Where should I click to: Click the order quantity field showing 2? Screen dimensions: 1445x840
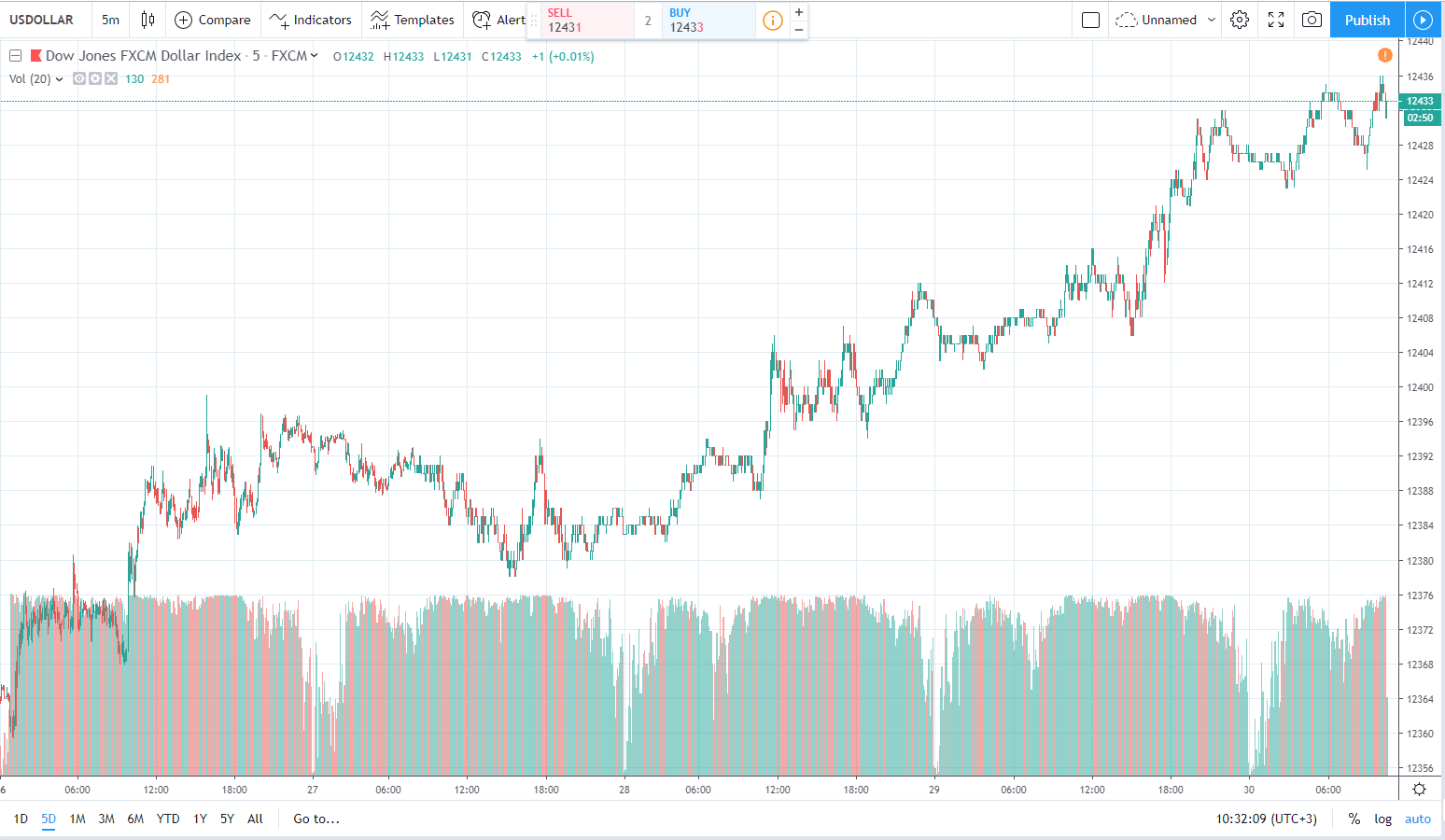(x=648, y=21)
